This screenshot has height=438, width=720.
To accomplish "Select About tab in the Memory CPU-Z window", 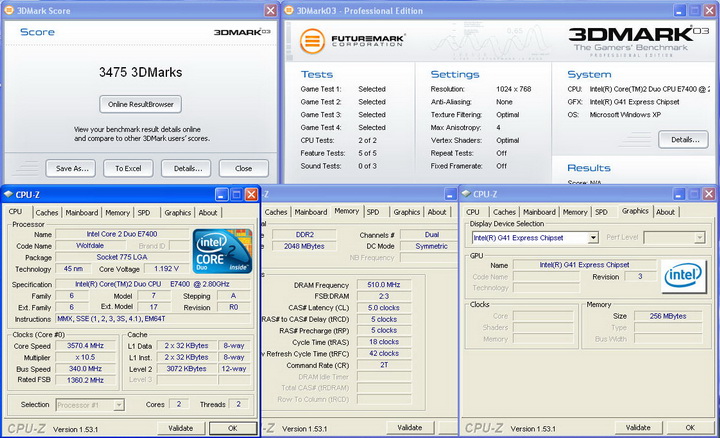I will click(437, 212).
